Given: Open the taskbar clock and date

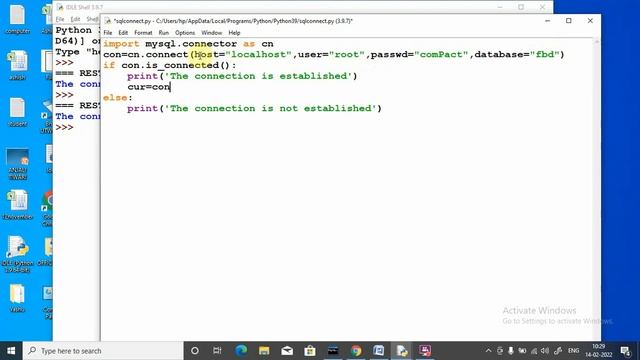Looking at the screenshot, I should (x=599, y=351).
